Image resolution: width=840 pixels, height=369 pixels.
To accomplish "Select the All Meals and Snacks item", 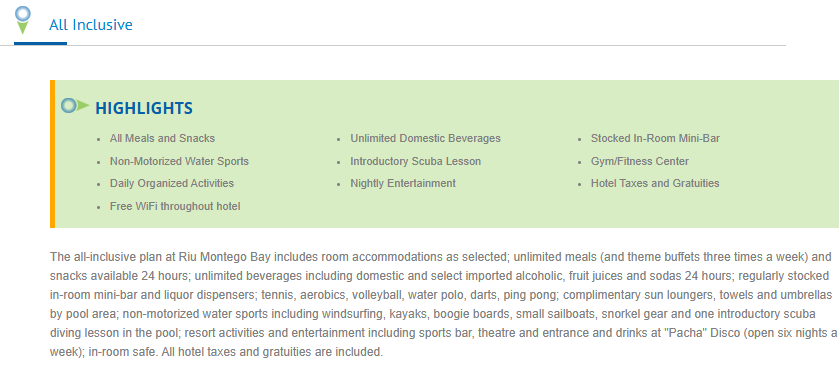I will tap(162, 138).
